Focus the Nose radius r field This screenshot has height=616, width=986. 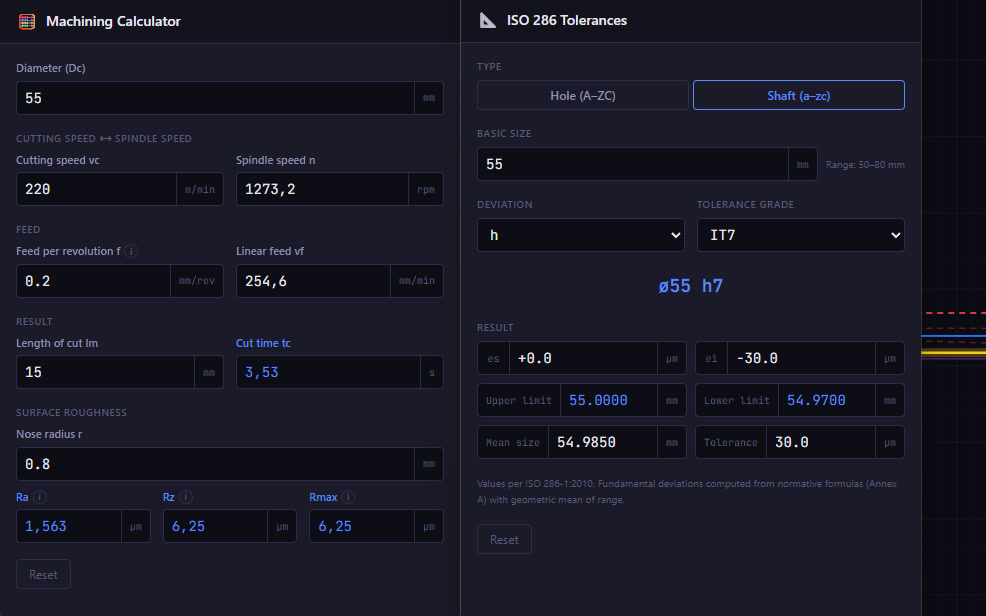(215, 464)
